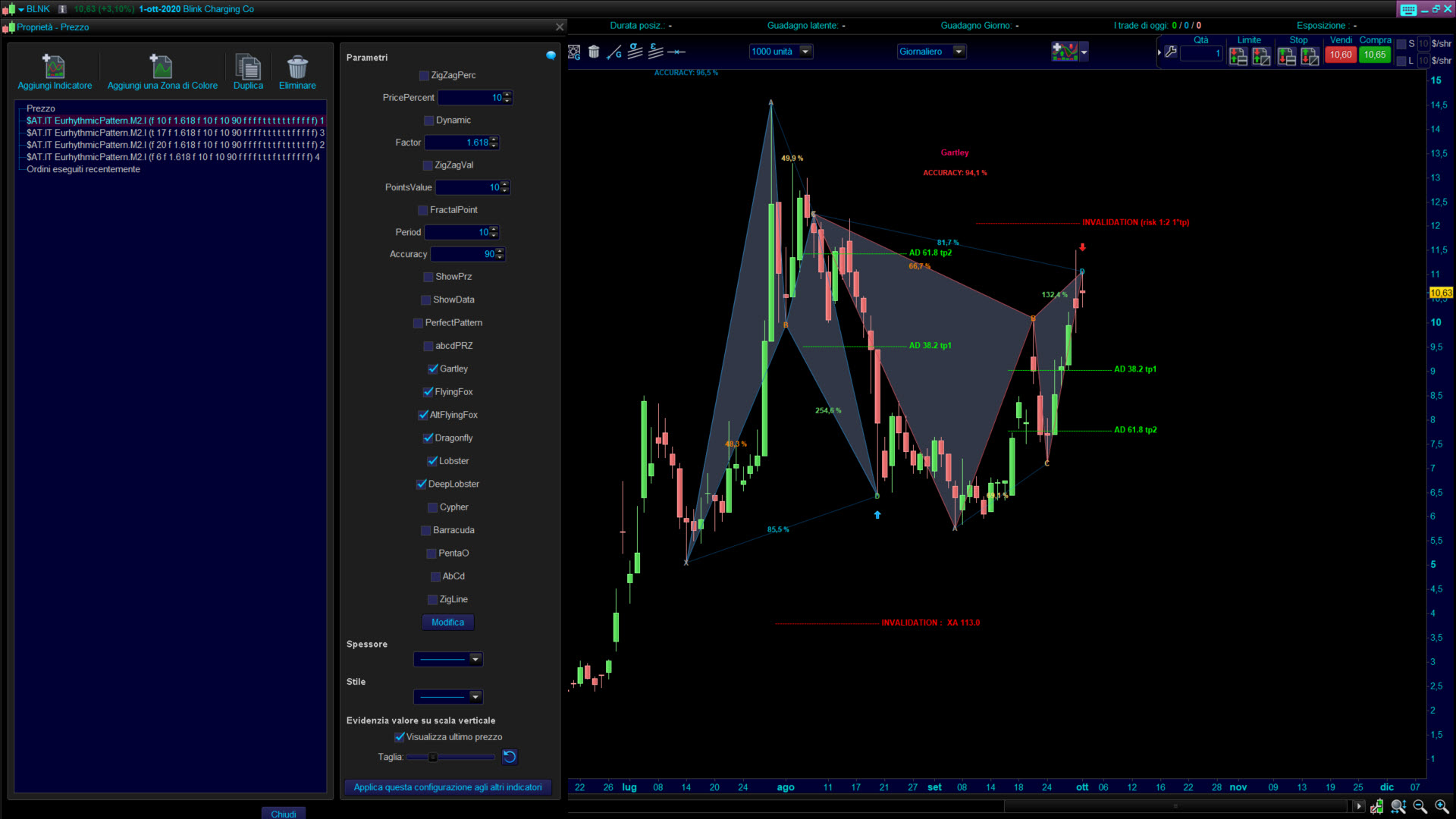Viewport: 1456px width, 819px height.
Task: Click the Eliminare trash icon
Action: point(297,67)
